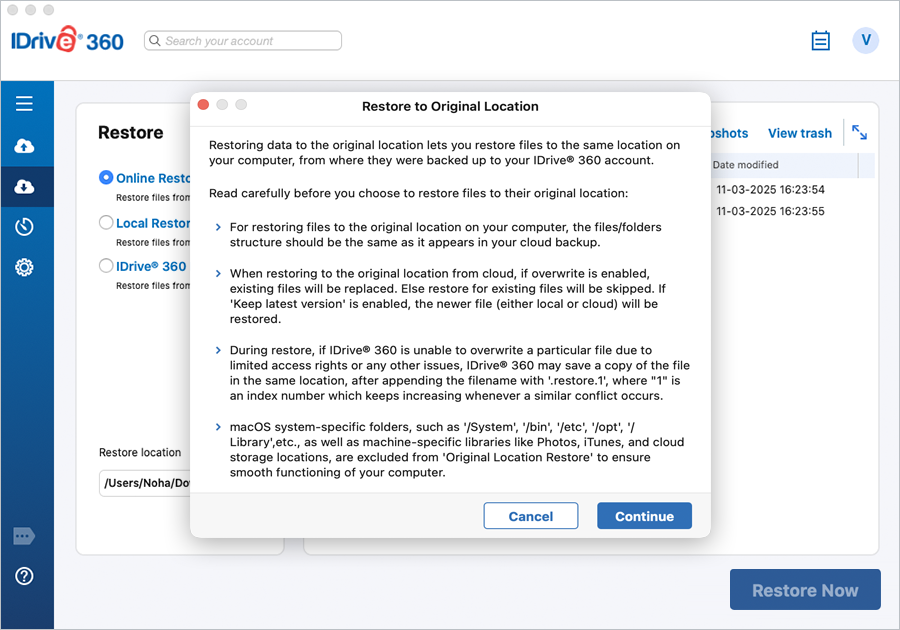Click the Search your account field

(x=243, y=40)
